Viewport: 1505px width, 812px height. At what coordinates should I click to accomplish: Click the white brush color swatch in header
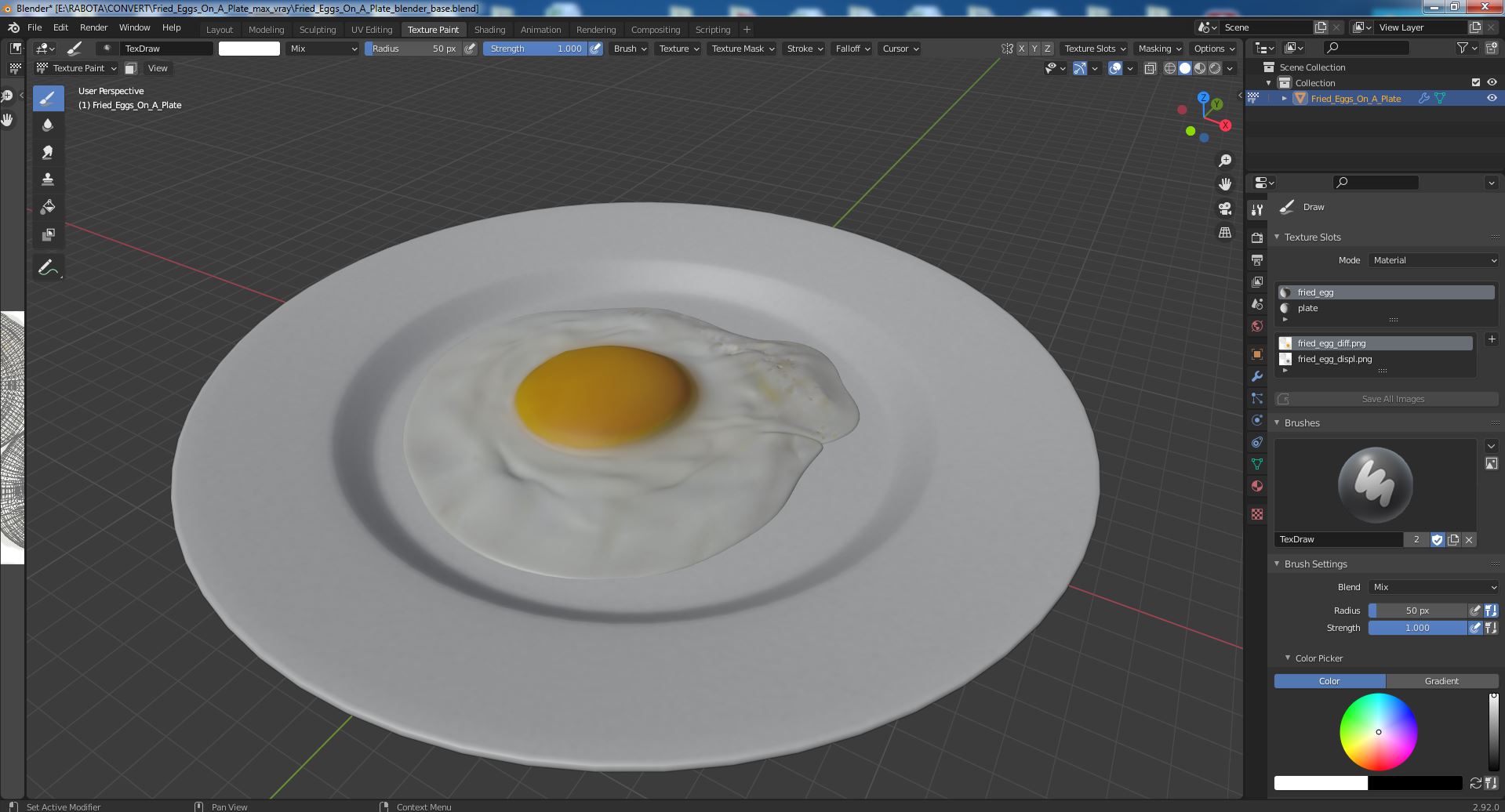coord(249,49)
